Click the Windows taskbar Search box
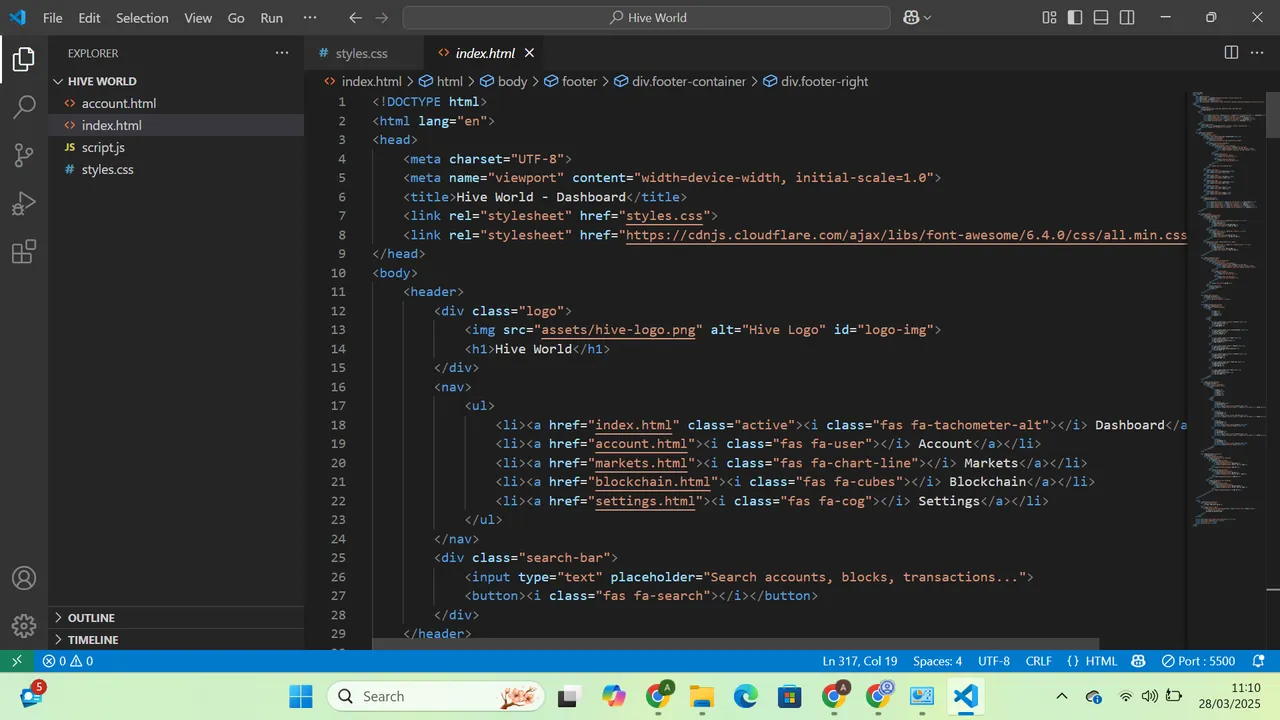1280x720 pixels. pos(436,696)
